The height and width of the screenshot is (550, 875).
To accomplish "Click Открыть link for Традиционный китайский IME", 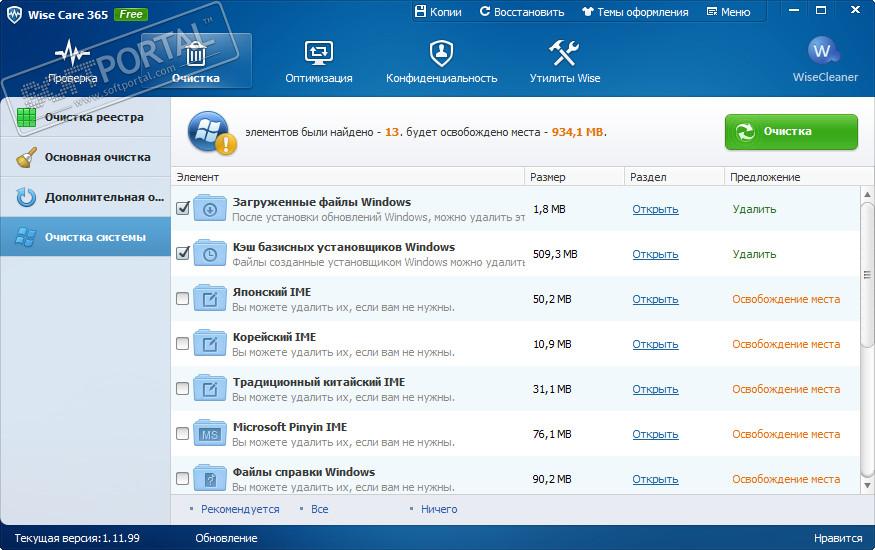I will (x=655, y=389).
